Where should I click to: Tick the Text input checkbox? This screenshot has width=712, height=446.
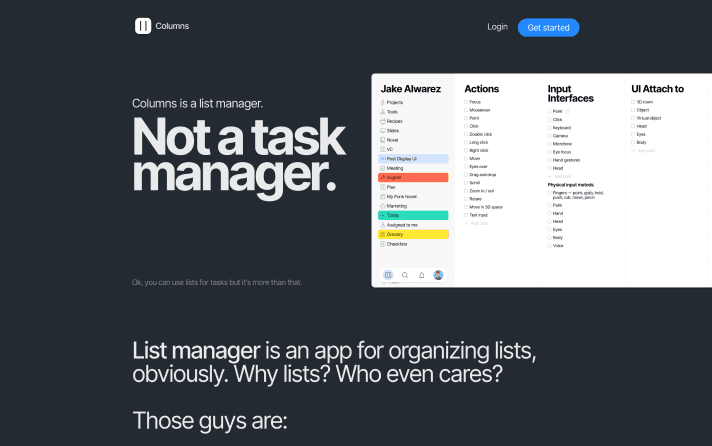[466, 215]
